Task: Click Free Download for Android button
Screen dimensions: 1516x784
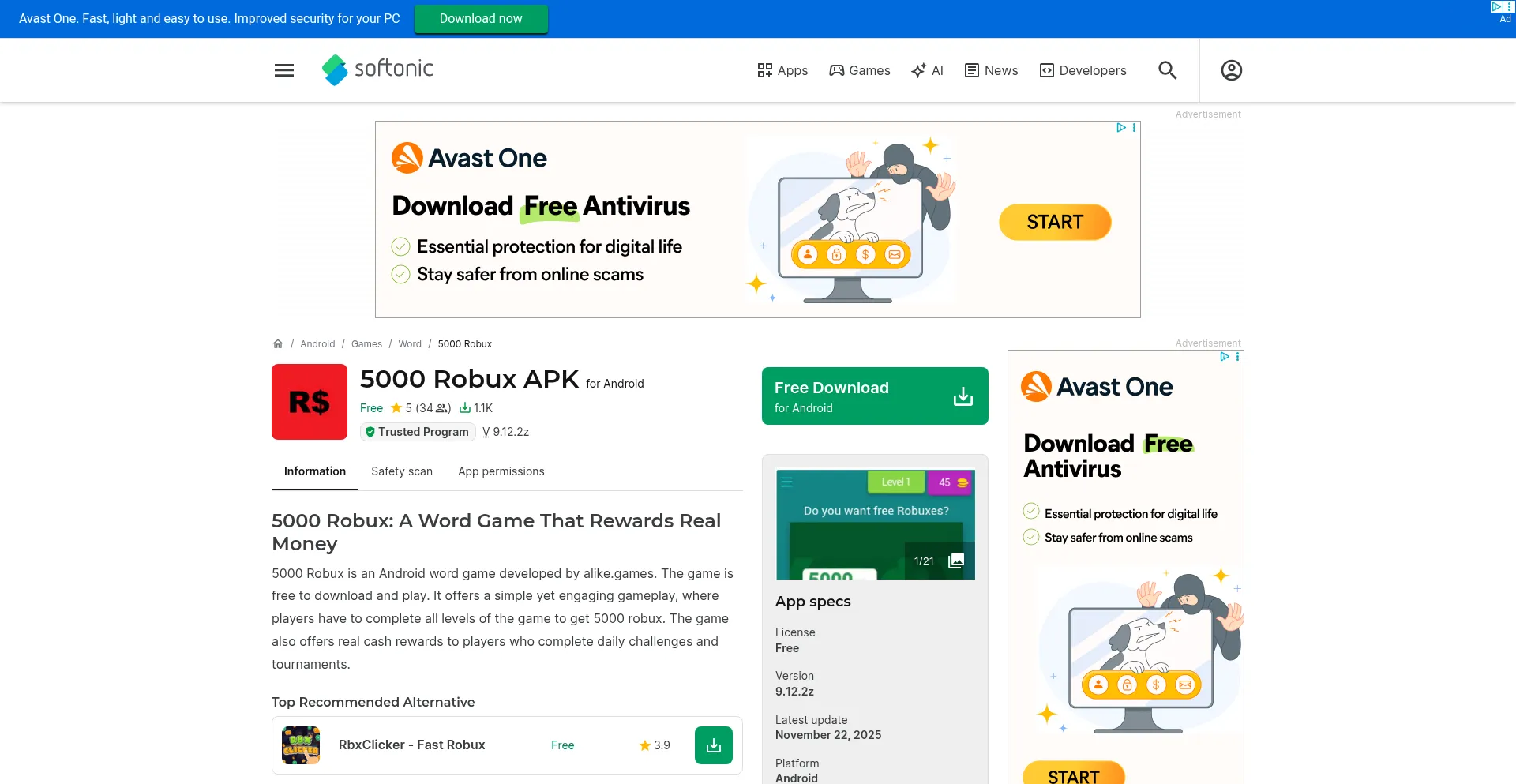Action: click(x=875, y=396)
